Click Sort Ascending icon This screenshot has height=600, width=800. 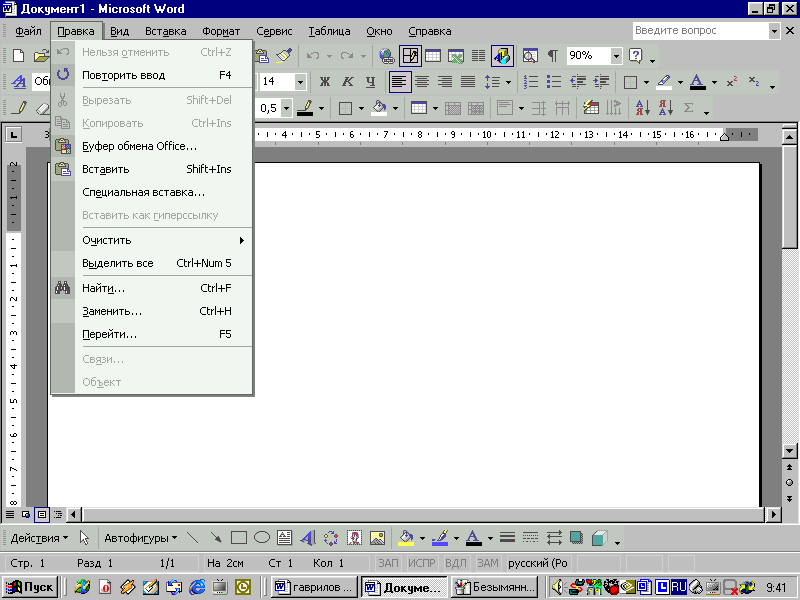pos(642,108)
